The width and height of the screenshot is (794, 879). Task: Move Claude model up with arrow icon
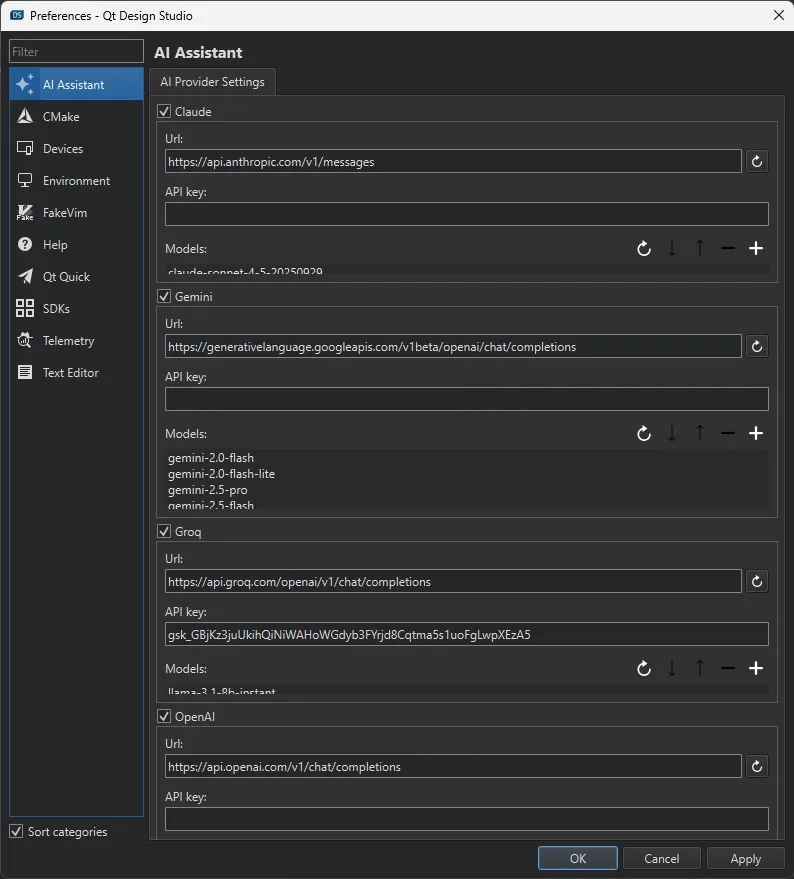click(700, 248)
